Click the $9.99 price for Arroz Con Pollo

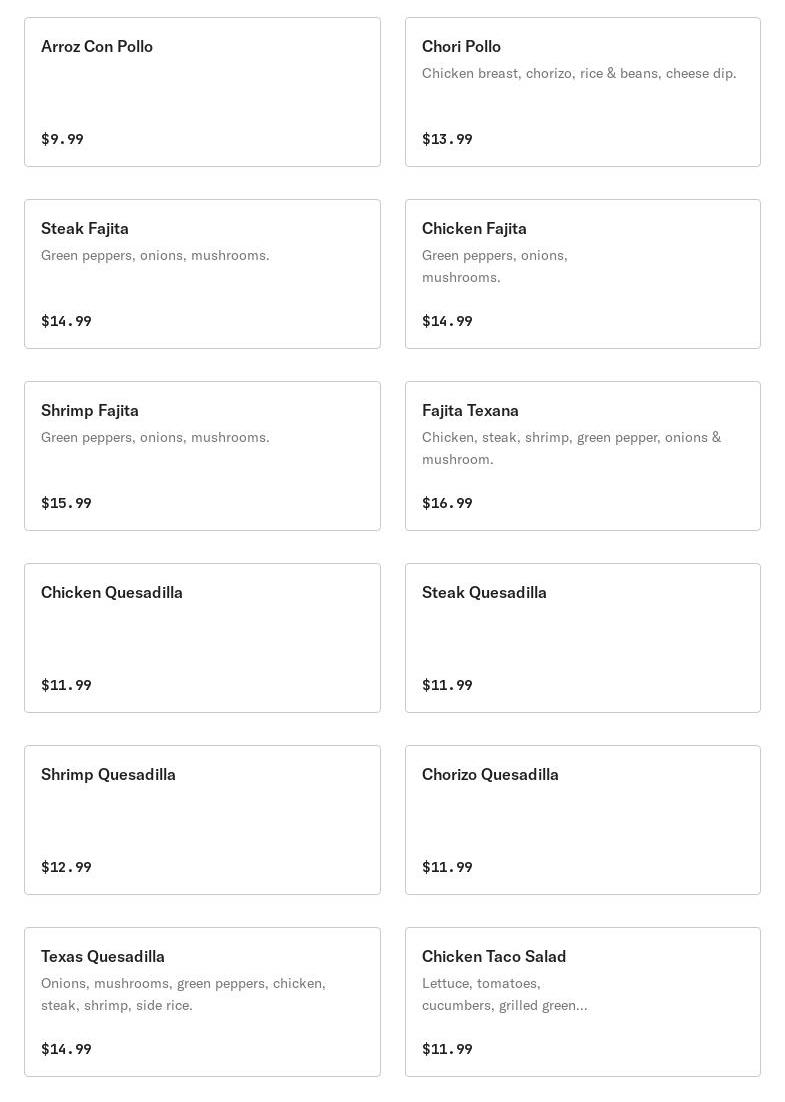[62, 139]
